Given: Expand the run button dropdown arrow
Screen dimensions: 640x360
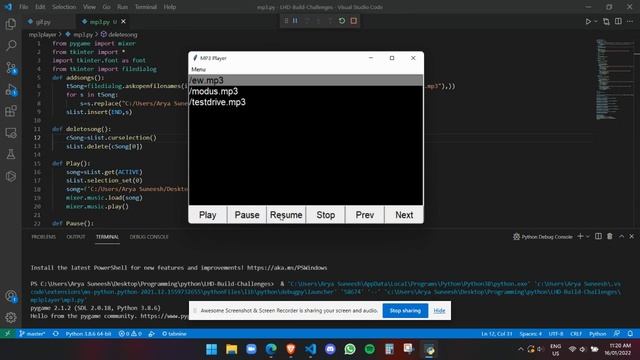Looking at the screenshot, I should [596, 21].
